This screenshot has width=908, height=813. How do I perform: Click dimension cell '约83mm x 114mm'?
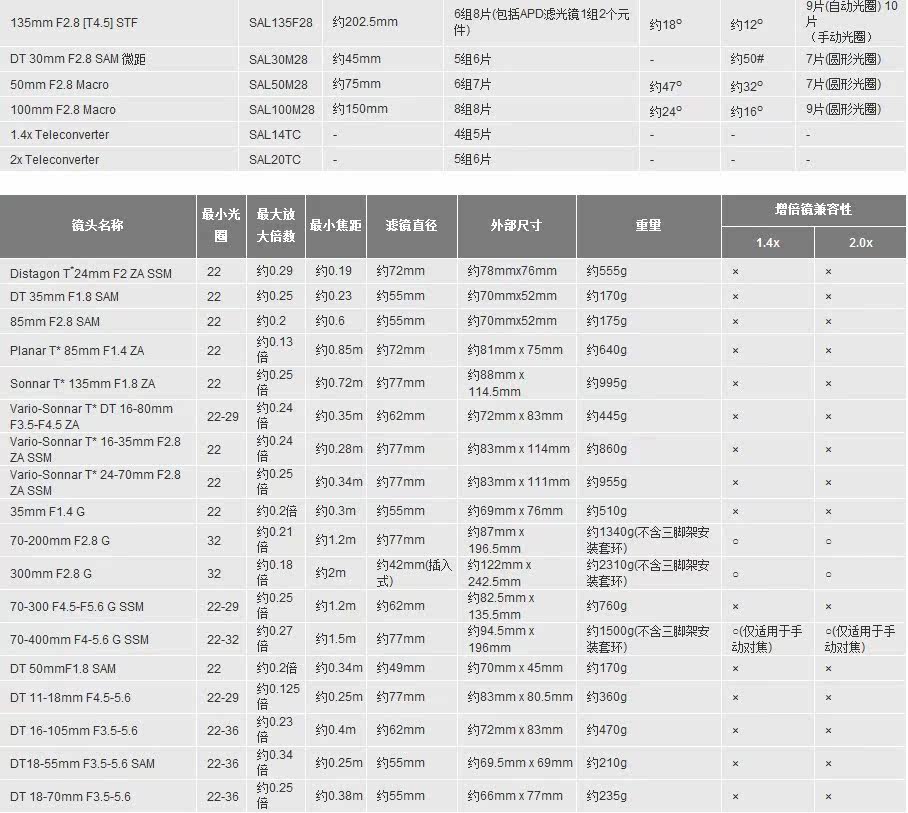coord(518,449)
